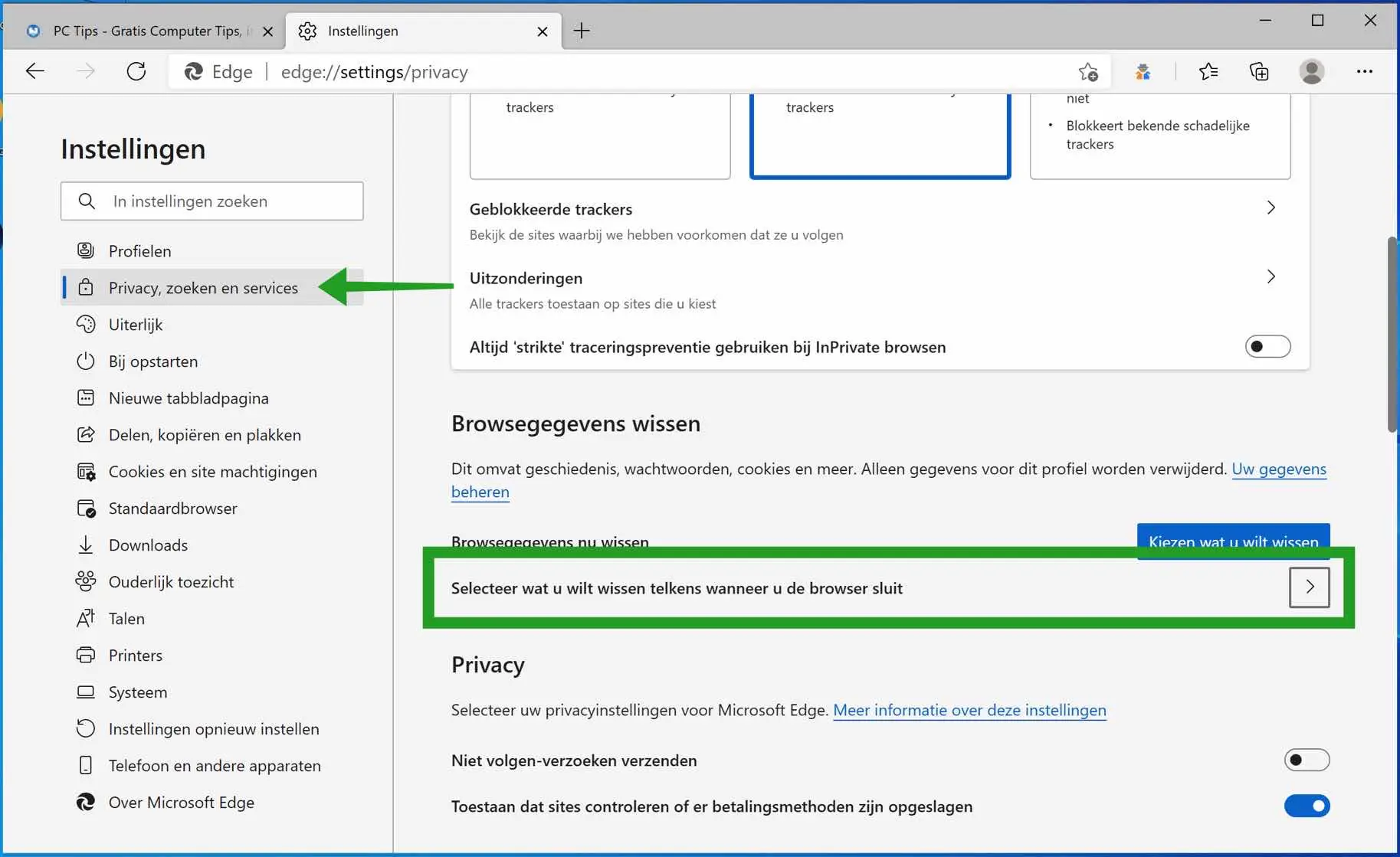Screen dimensions: 1400x857
Task: Click the Edge site identity icon in address bar
Action: (194, 72)
